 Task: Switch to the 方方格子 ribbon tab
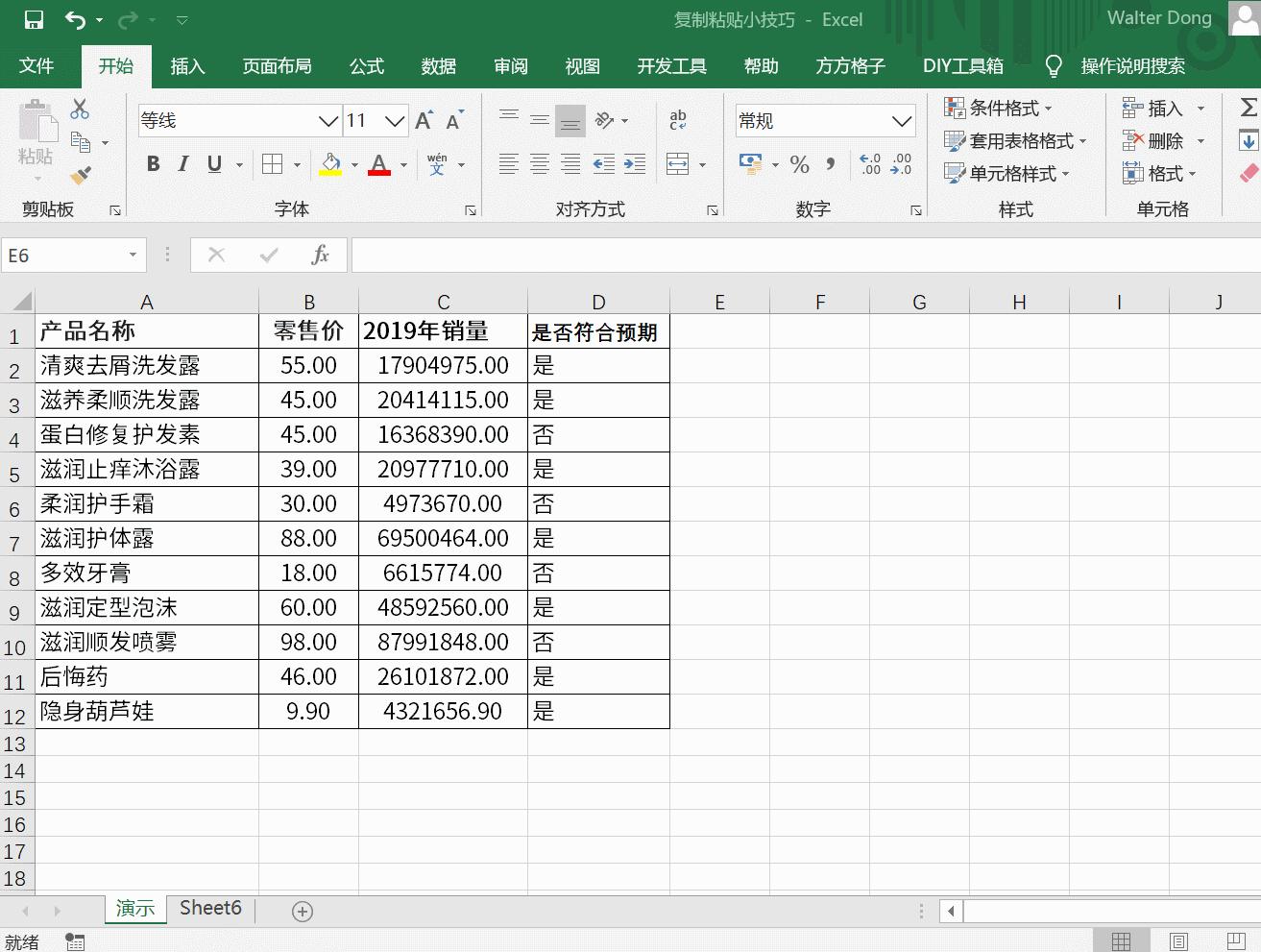849,66
